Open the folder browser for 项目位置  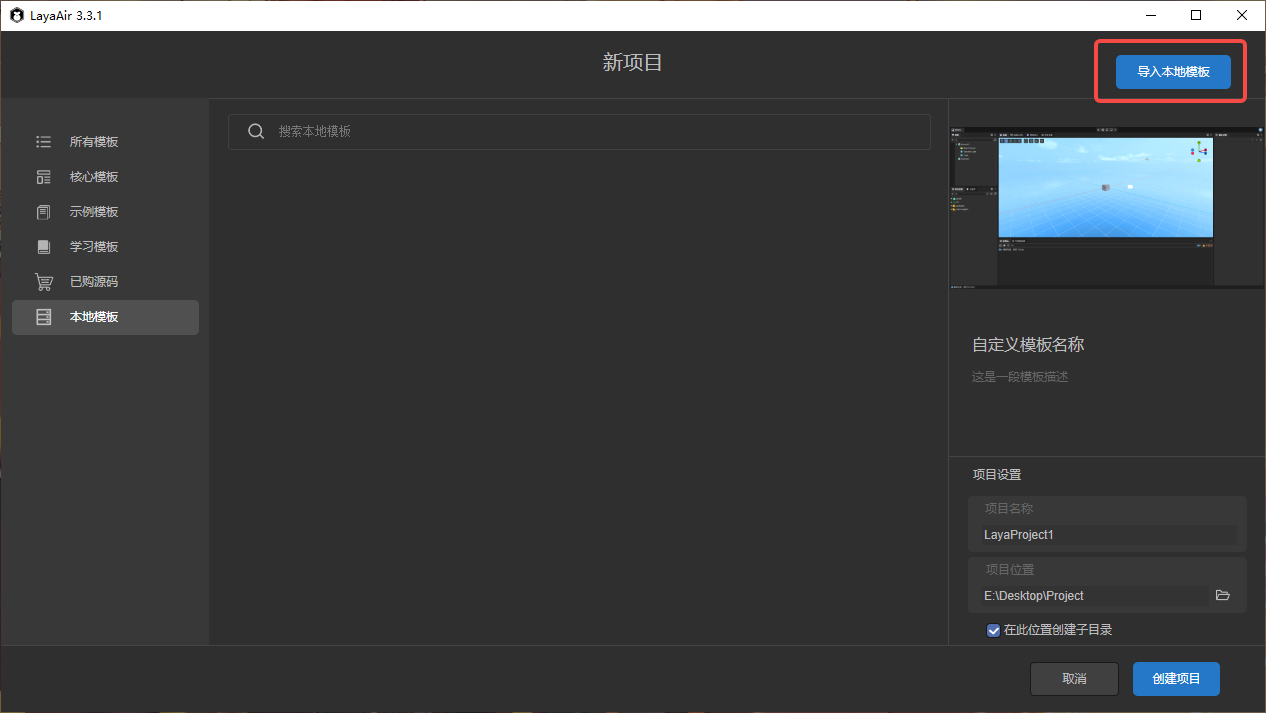point(1222,595)
